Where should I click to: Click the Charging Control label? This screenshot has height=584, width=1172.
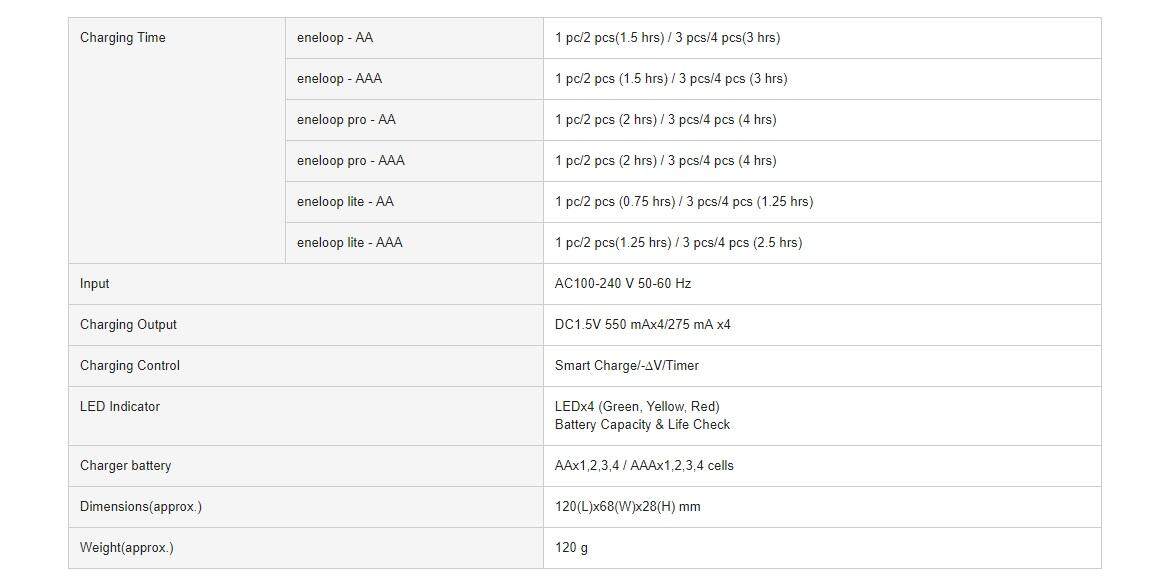pyautogui.click(x=130, y=366)
